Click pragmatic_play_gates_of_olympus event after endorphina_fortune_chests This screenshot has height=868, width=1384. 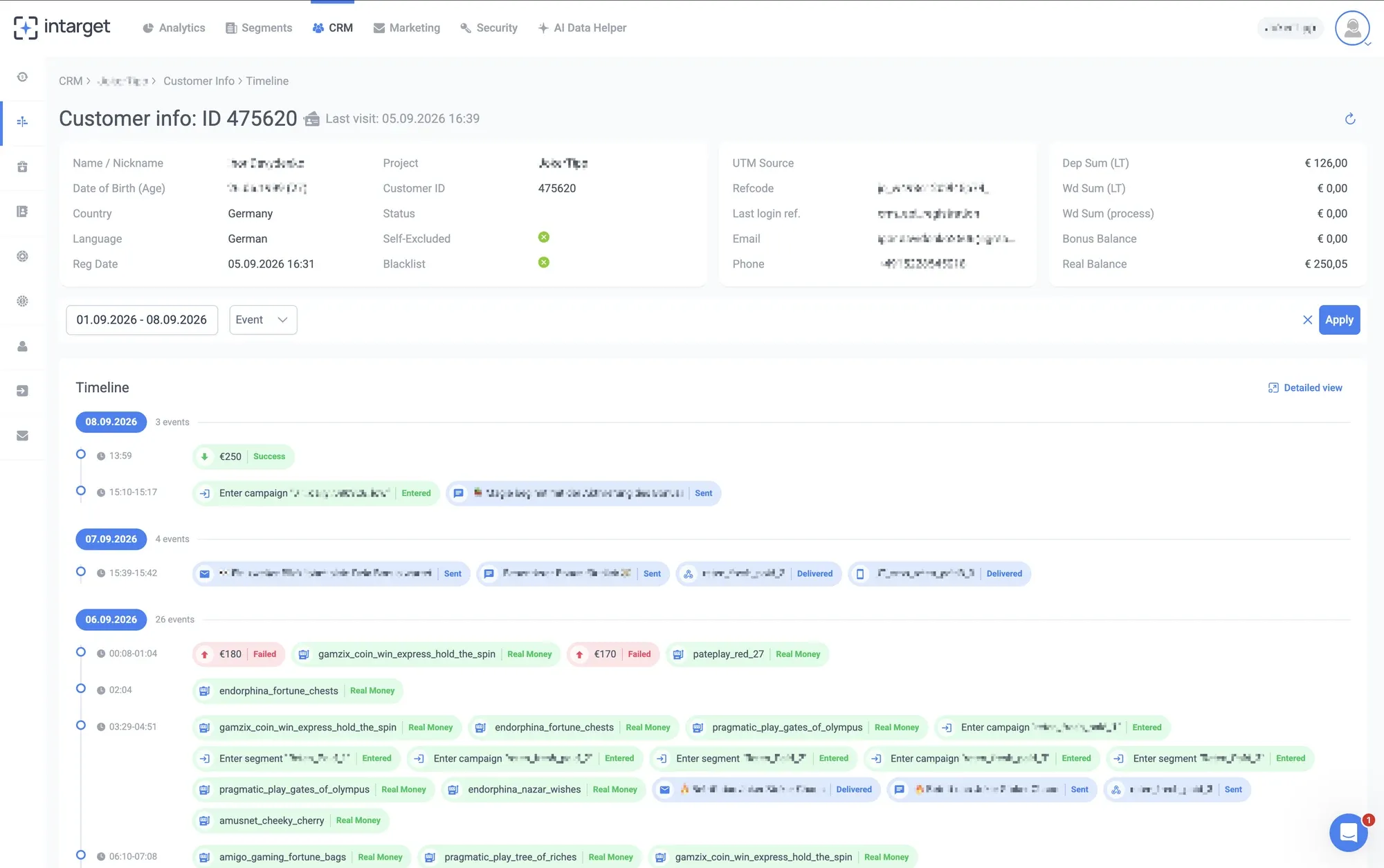[x=806, y=728]
